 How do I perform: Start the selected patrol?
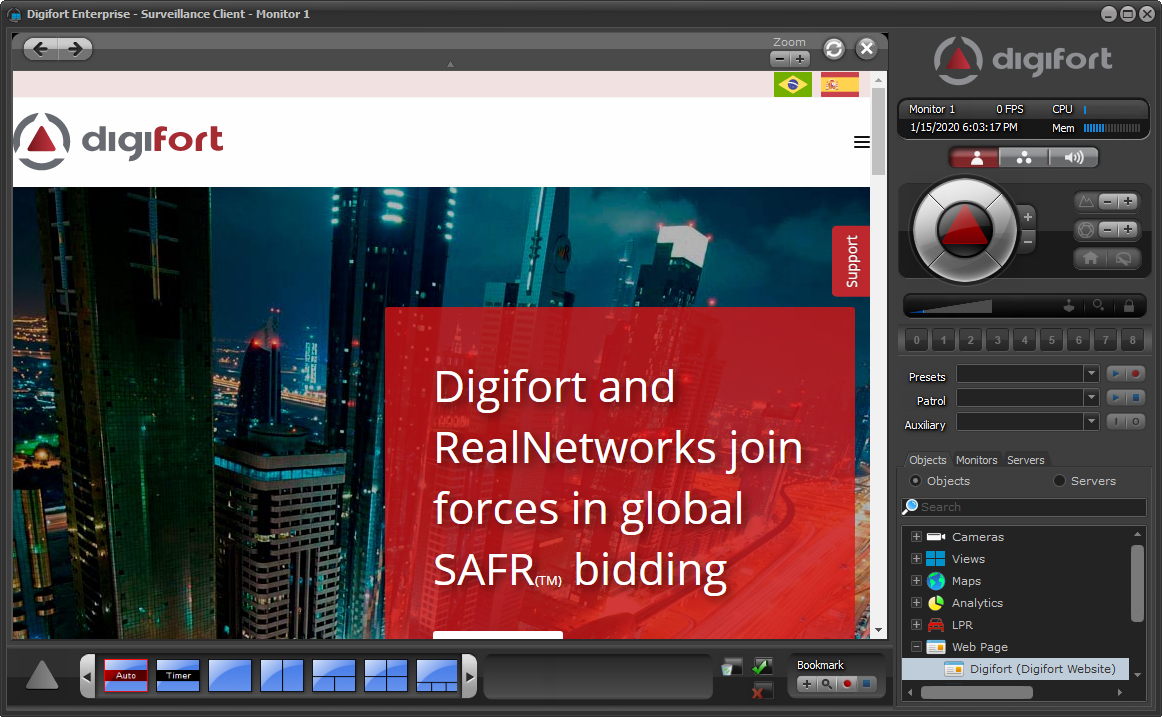[x=1116, y=398]
